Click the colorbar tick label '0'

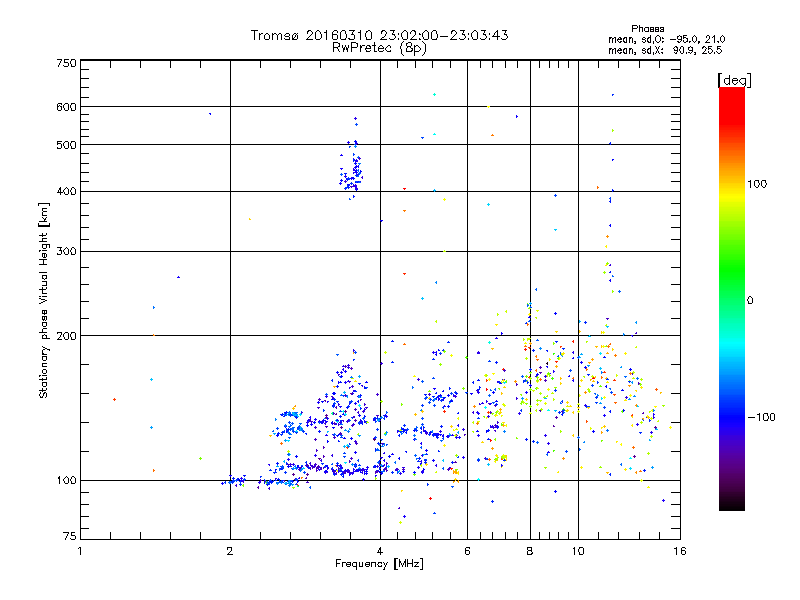(750, 301)
